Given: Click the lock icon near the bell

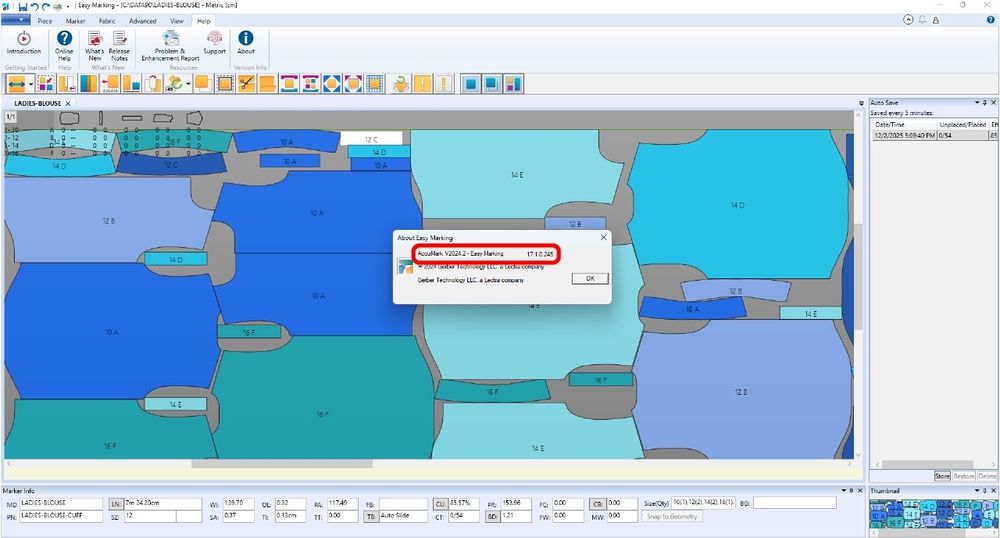Looking at the screenshot, I should [x=936, y=20].
